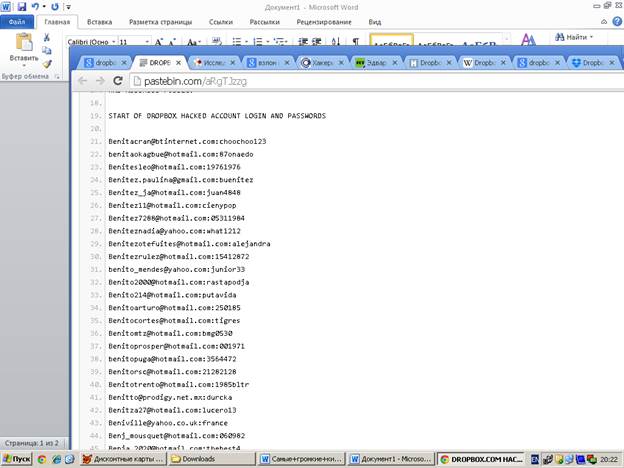Launch Chrome from the quick launch bar
The image size is (624, 468).
pyautogui.click(x=41, y=459)
